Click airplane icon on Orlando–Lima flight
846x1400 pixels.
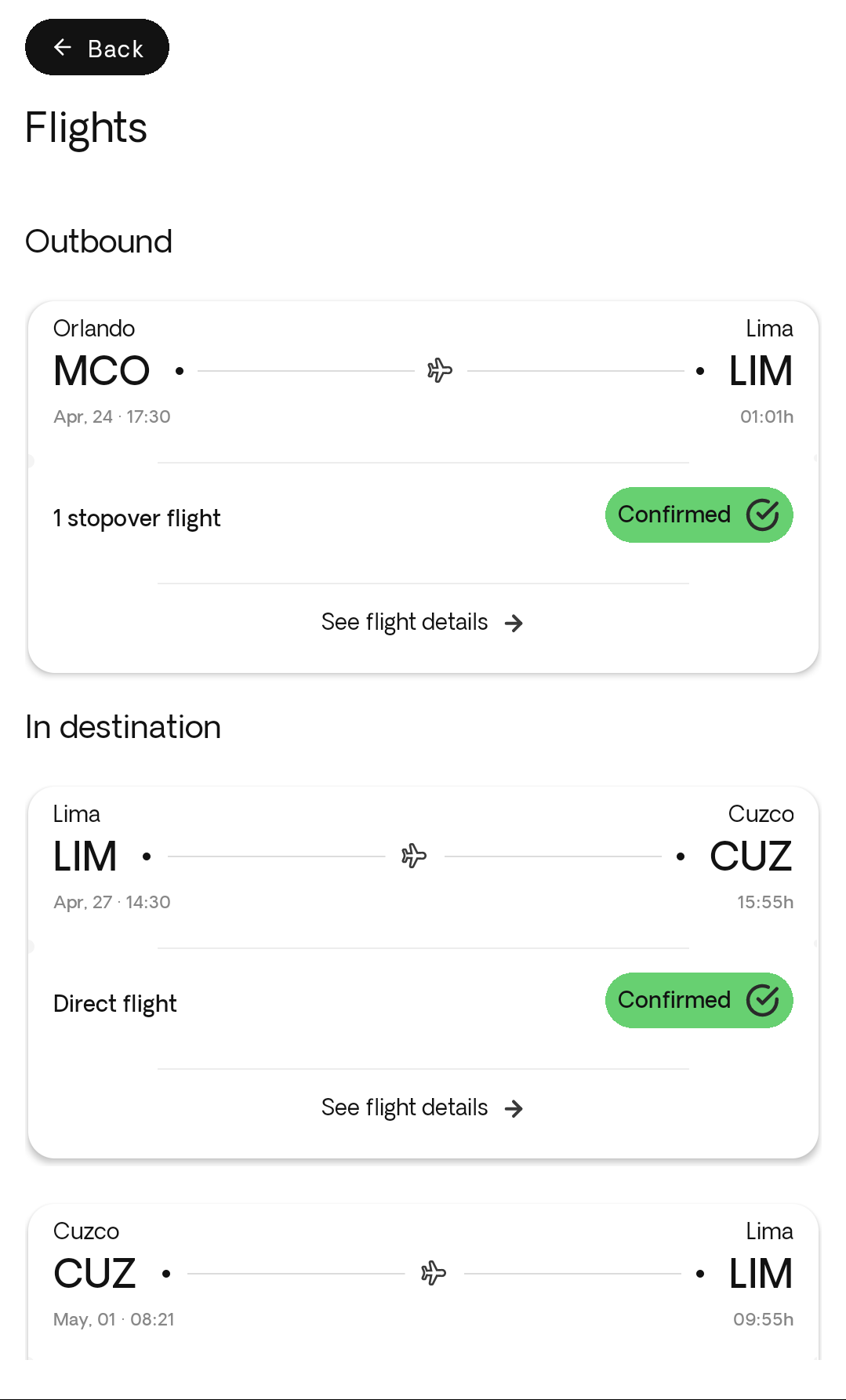pos(440,370)
